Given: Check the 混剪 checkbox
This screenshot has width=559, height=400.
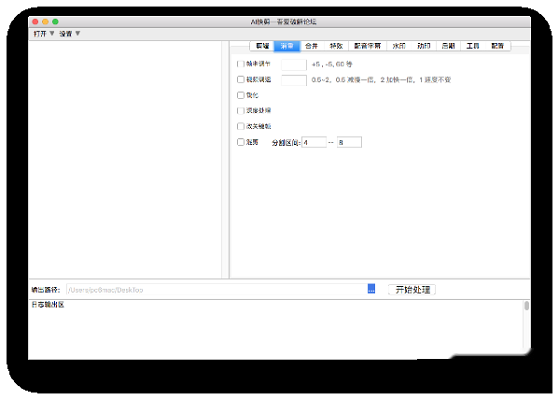Looking at the screenshot, I should [x=241, y=142].
